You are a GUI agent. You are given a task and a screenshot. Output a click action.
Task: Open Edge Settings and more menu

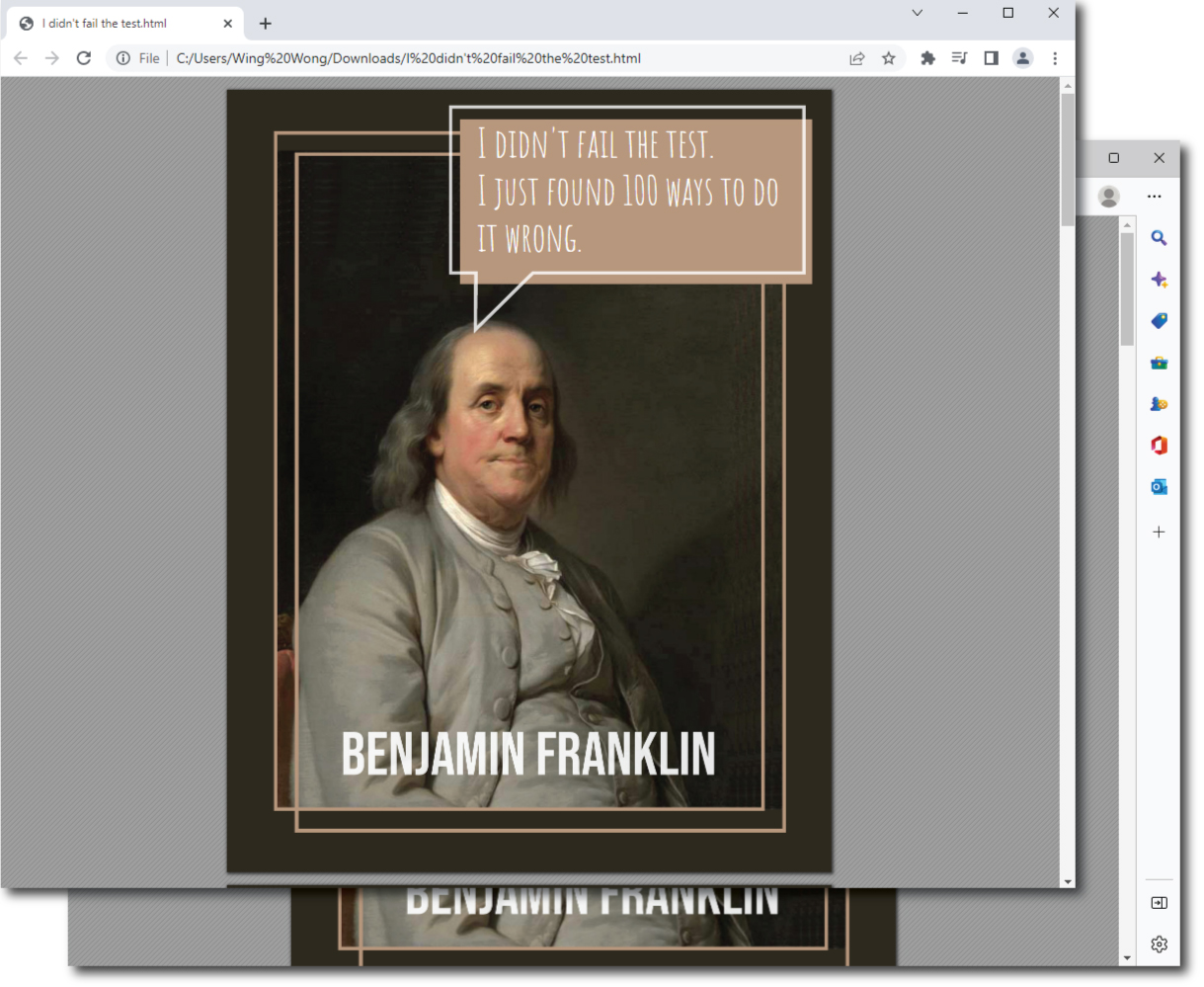click(x=1154, y=197)
